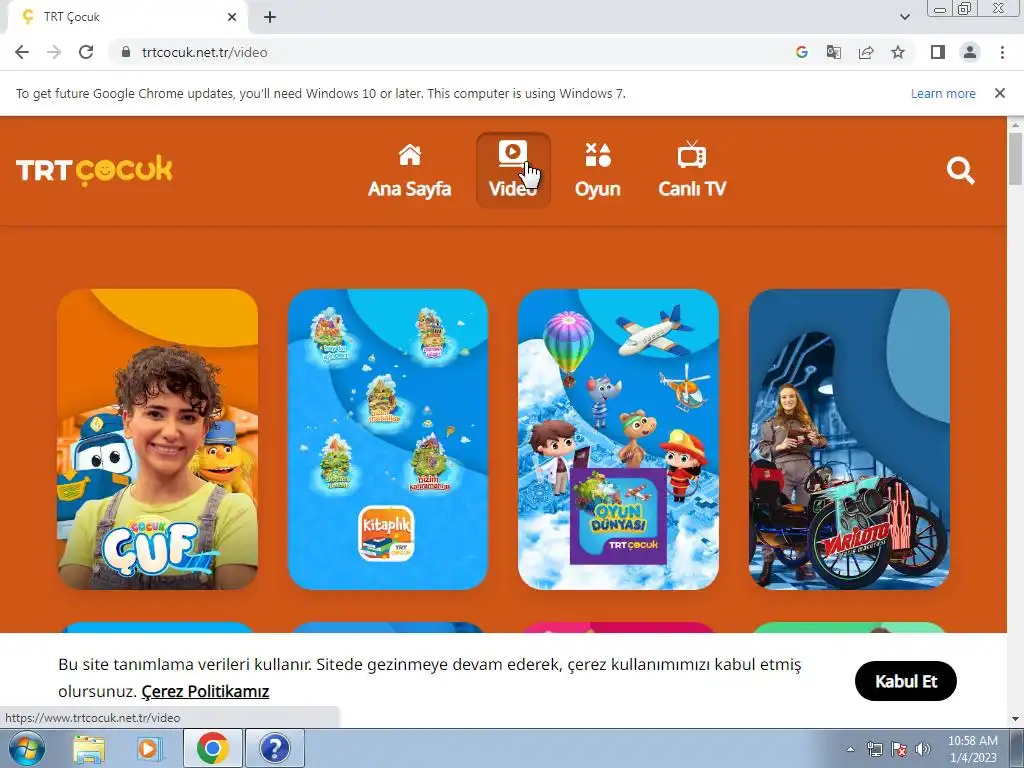Click the search magnifier icon on the site

(x=961, y=171)
